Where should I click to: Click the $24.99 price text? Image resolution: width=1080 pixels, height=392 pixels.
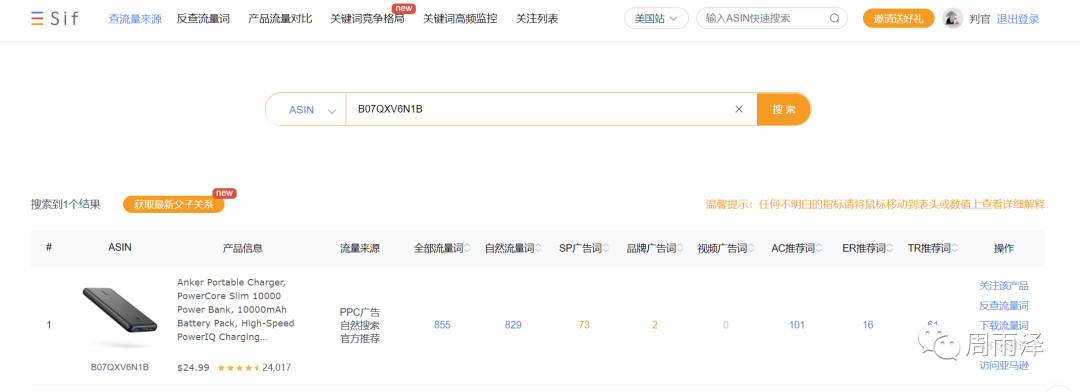194,367
